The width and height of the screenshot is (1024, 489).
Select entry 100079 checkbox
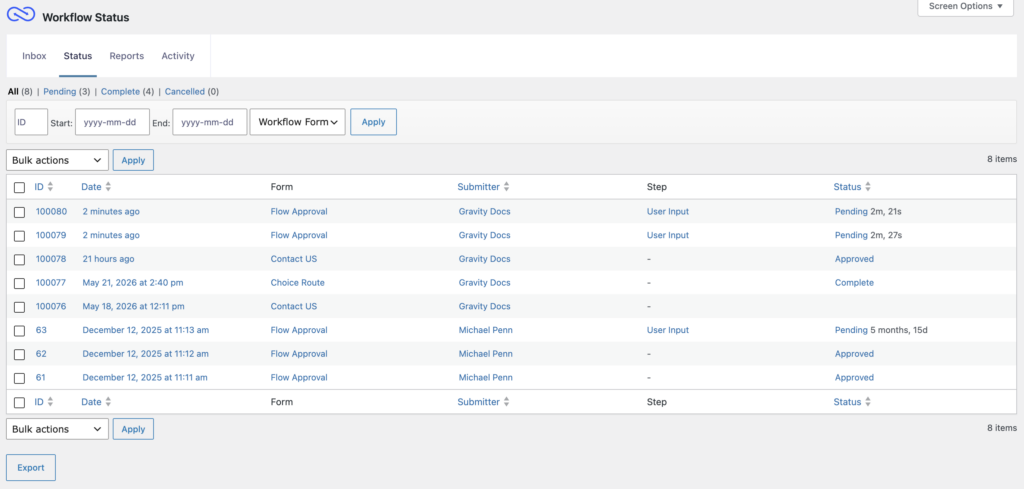click(20, 236)
